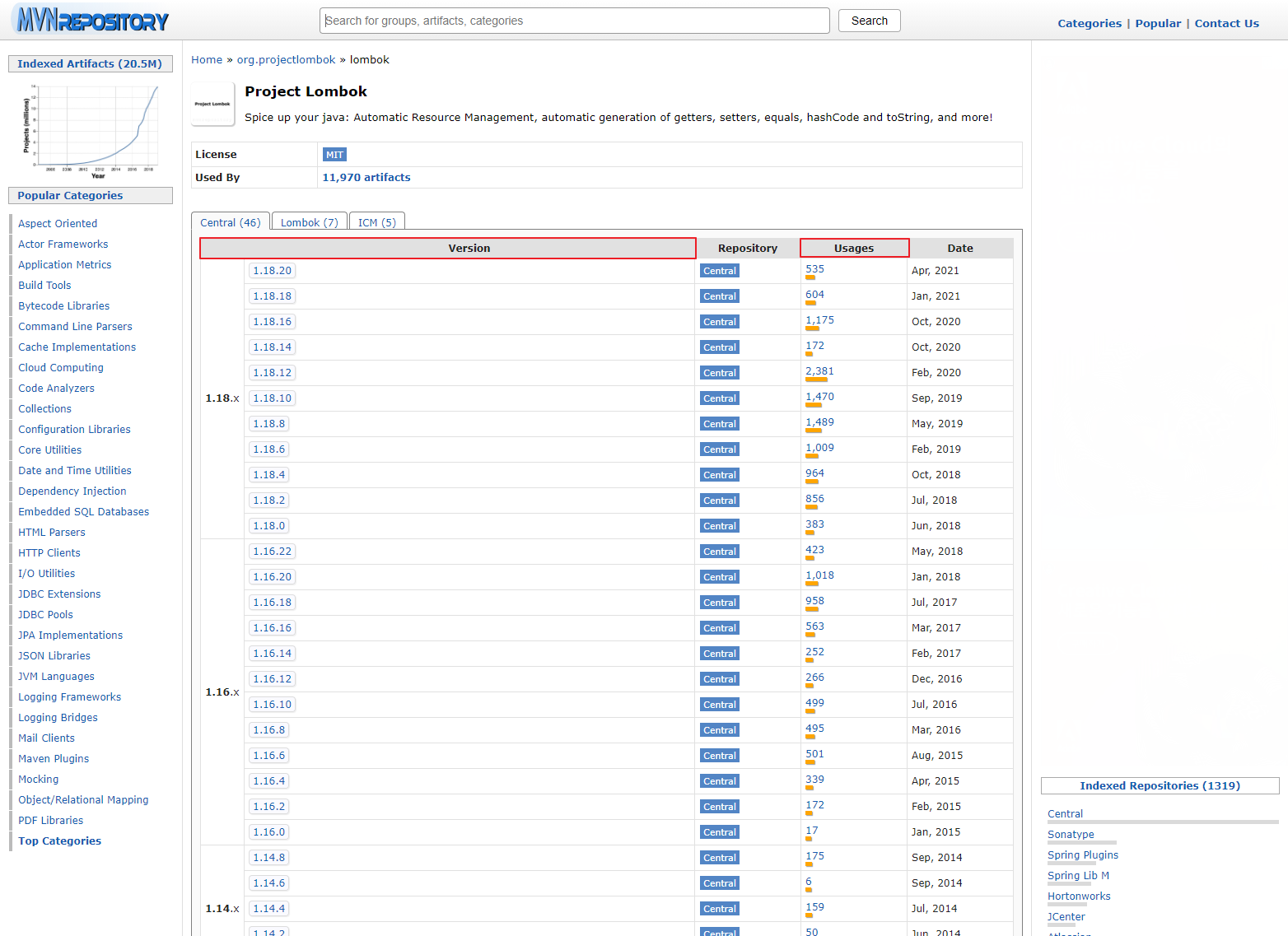Image resolution: width=1288 pixels, height=936 pixels.
Task: Open the Contact Us link
Action: click(1226, 23)
